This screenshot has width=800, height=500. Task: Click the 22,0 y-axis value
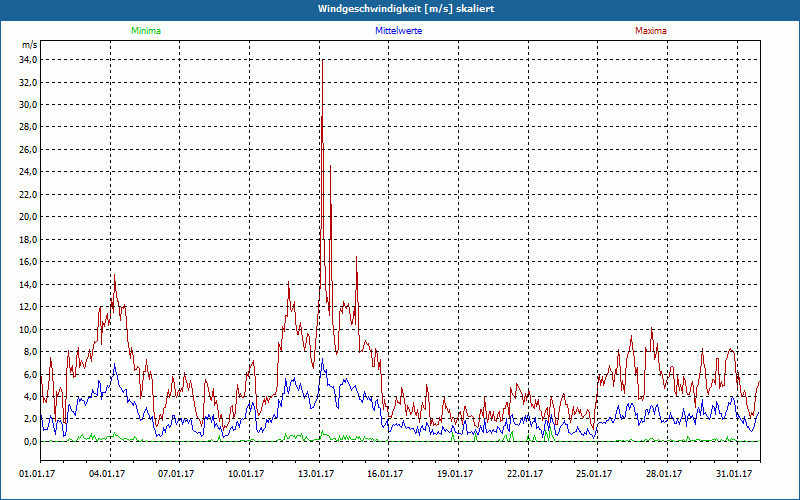[28, 194]
